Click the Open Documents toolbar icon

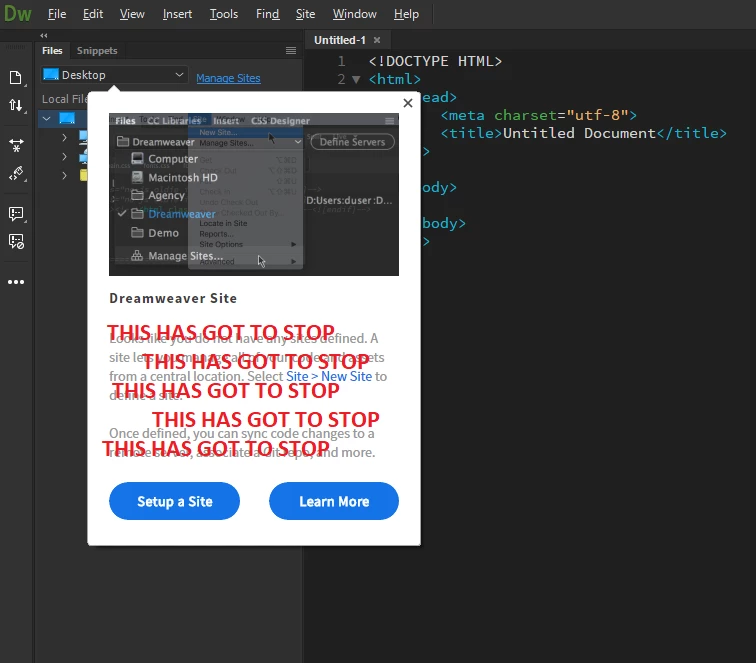coord(16,78)
